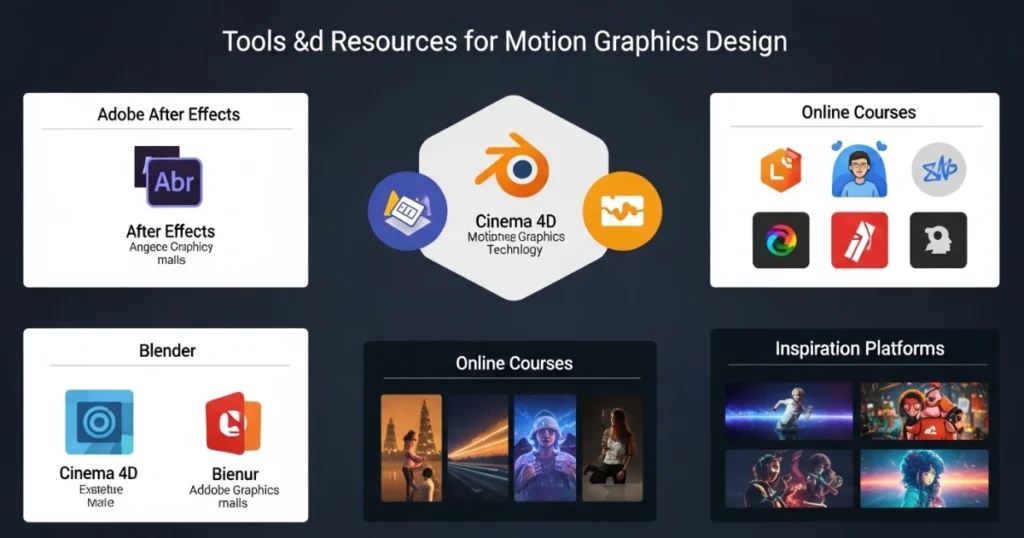Select the orange circular waveform icon
The width and height of the screenshot is (1024, 538).
coord(622,211)
